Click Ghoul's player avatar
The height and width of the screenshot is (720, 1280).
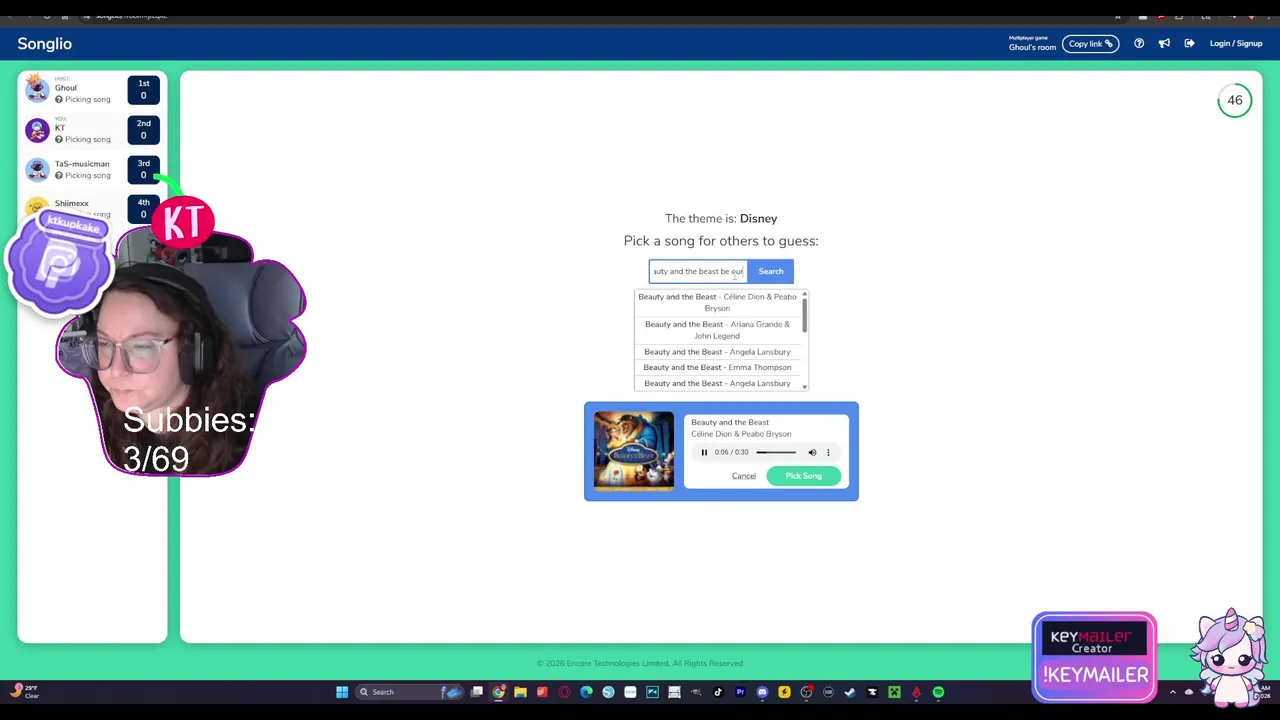pos(37,90)
